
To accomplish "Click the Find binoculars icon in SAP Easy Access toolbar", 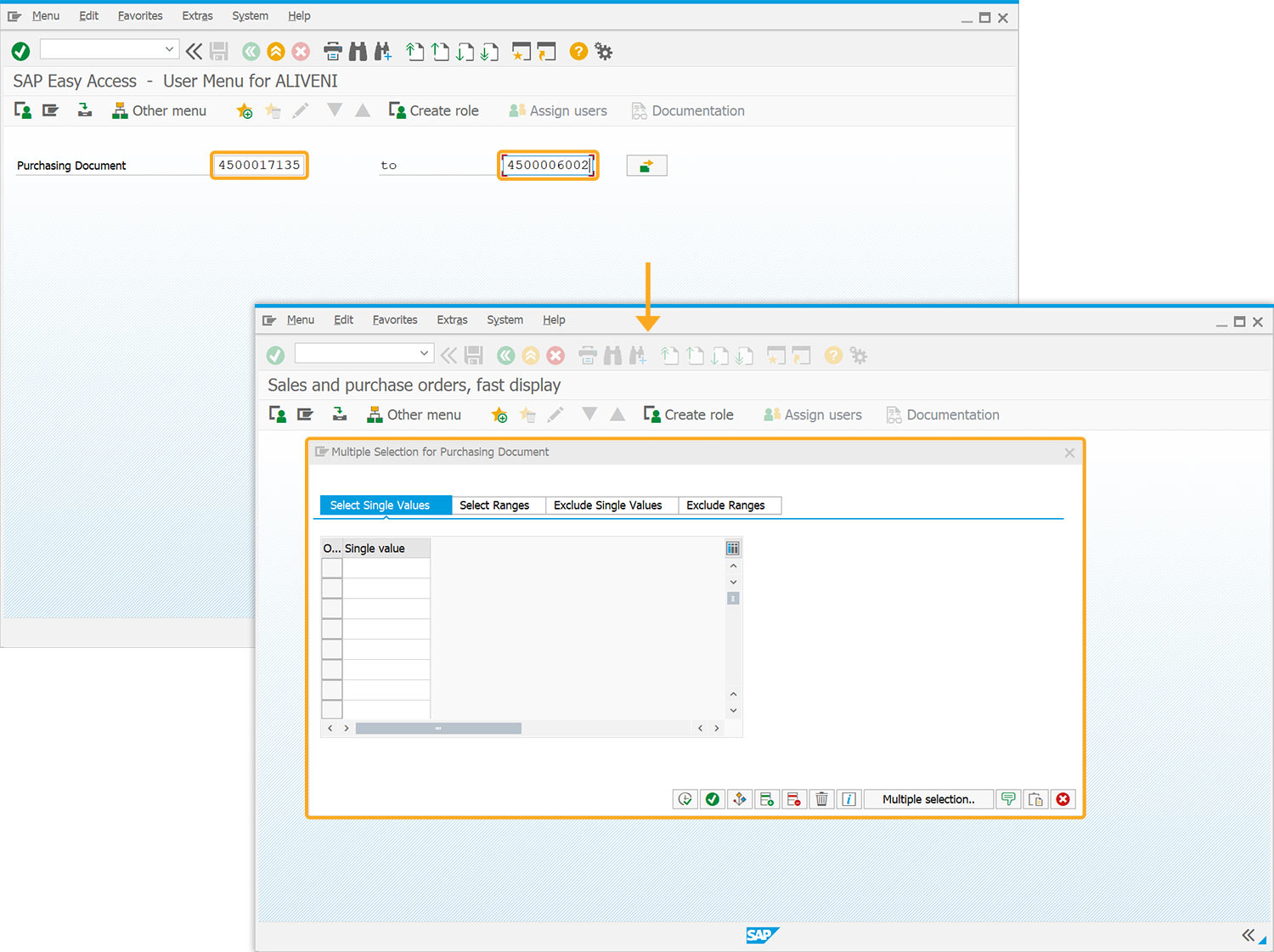I will 358,52.
